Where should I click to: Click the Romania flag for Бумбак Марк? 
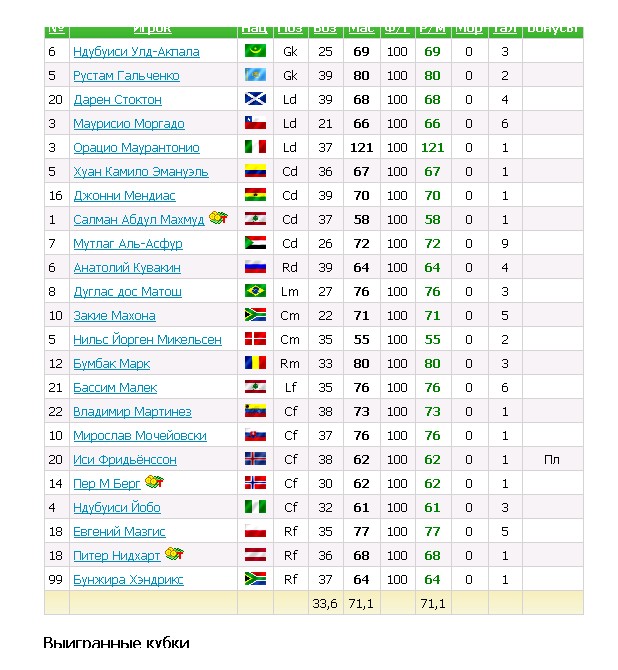(x=255, y=363)
